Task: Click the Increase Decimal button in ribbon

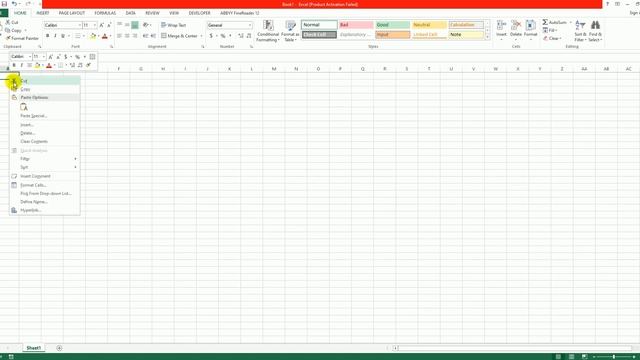Action: (240, 36)
